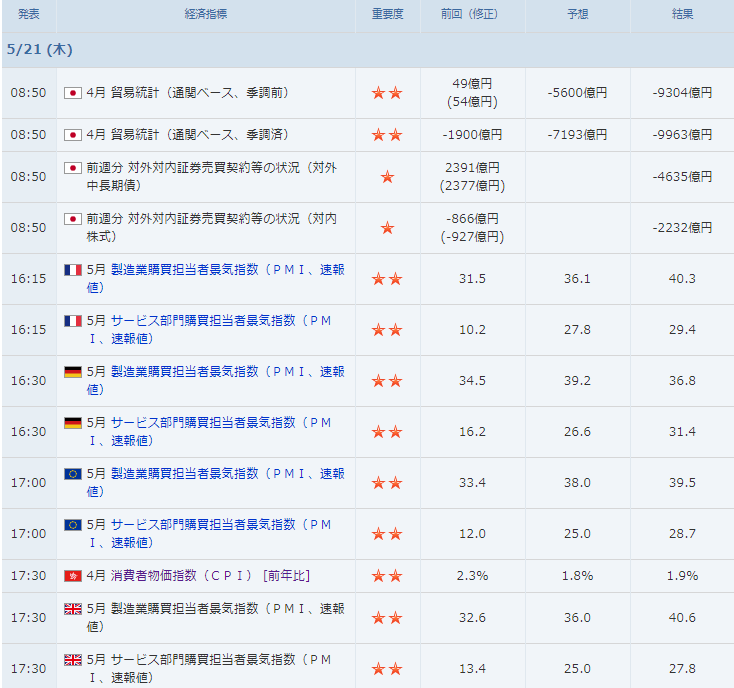The height and width of the screenshot is (688, 734).
Task: Click the 経済指標 column header
Action: pos(206,14)
